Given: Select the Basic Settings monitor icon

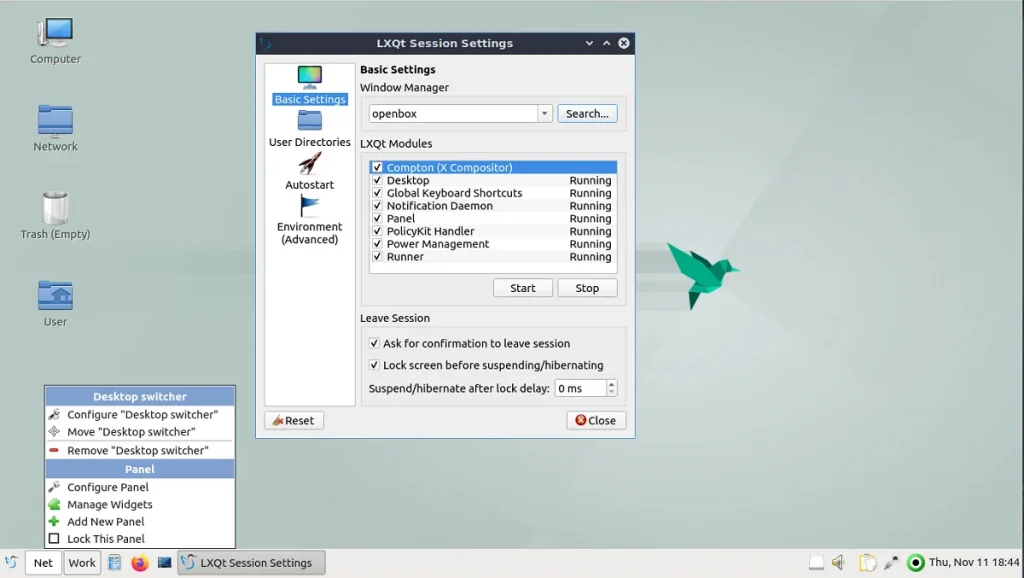Looking at the screenshot, I should click(x=310, y=77).
